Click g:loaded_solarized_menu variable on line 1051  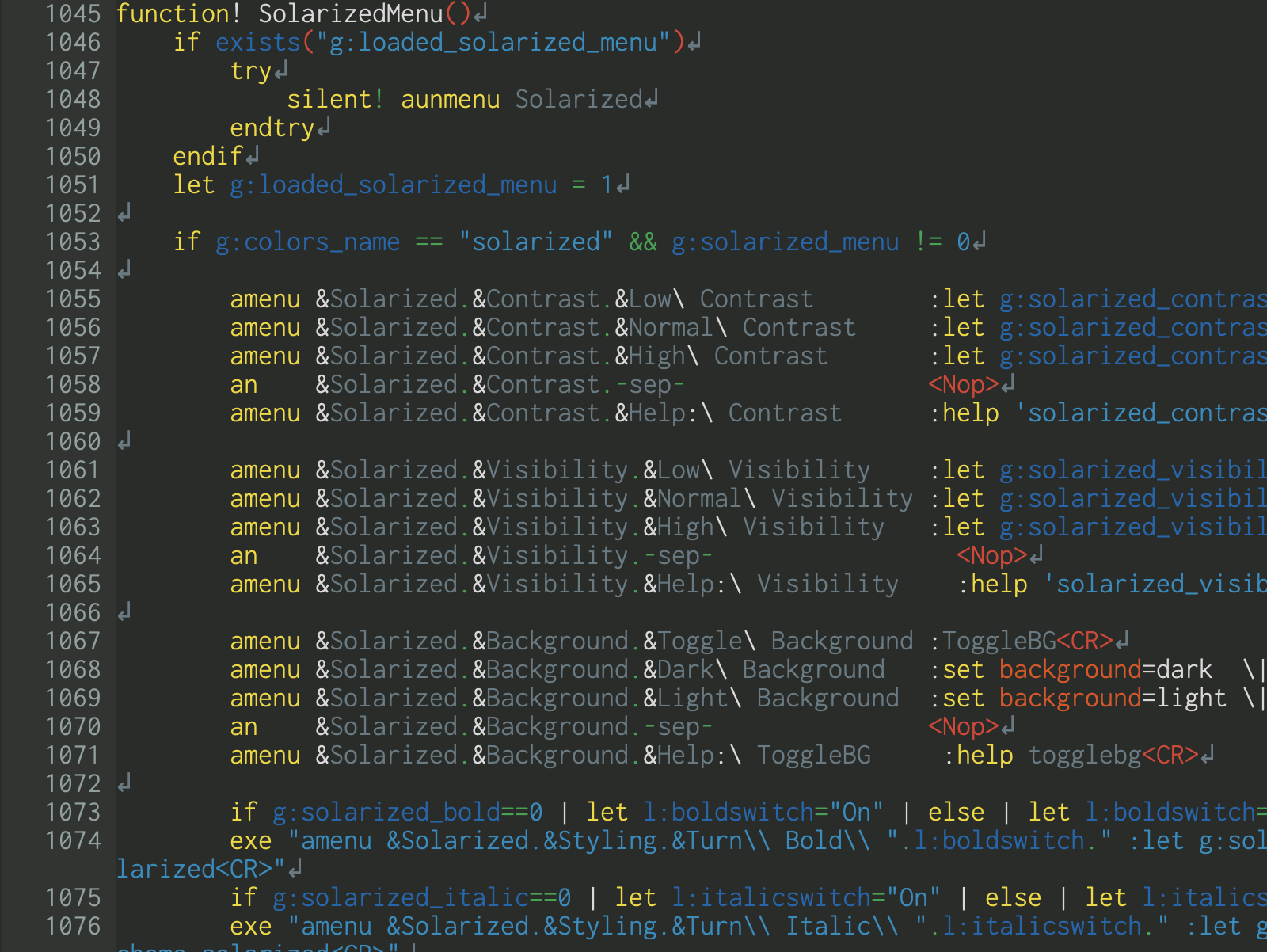click(x=394, y=185)
